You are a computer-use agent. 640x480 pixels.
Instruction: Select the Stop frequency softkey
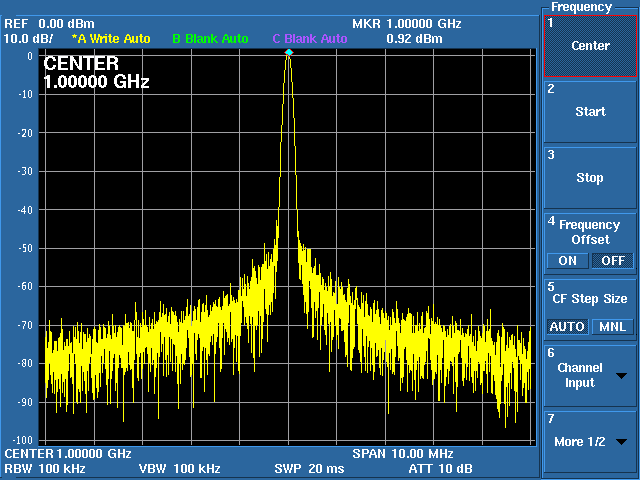coord(590,178)
